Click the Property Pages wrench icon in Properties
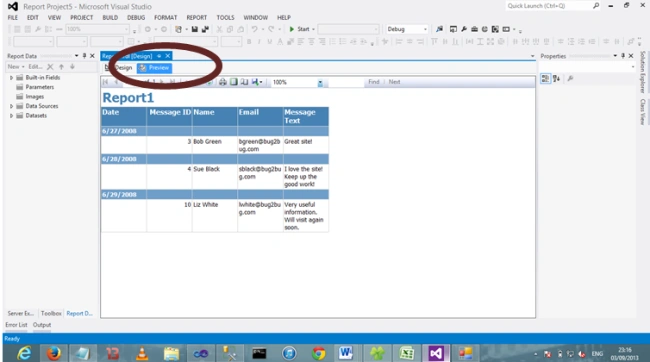 coord(570,78)
